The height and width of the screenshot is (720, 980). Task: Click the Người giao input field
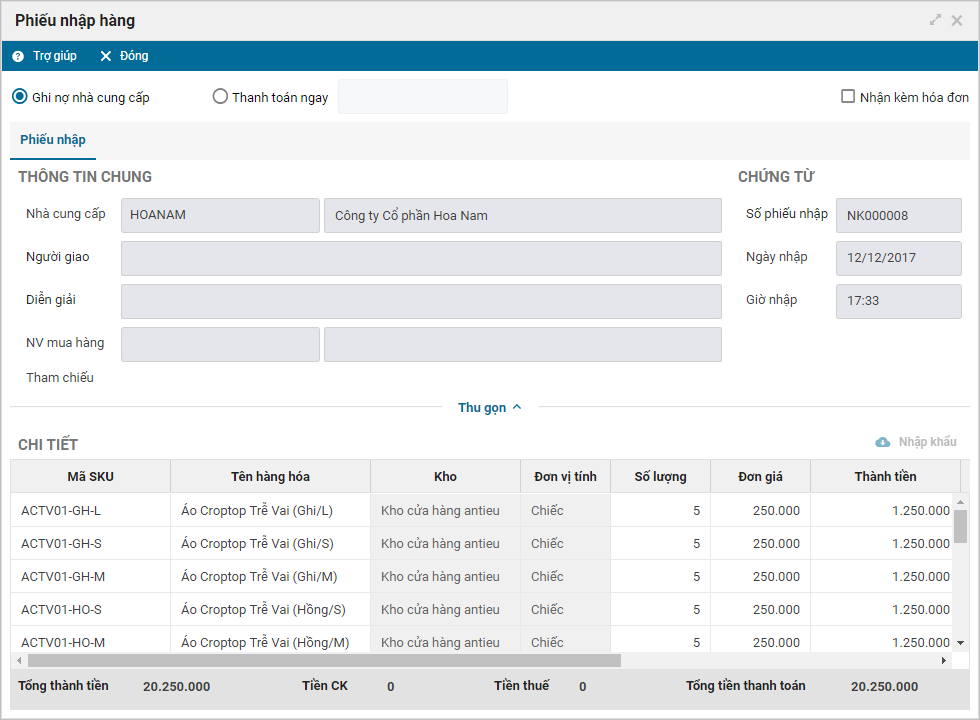(421, 258)
